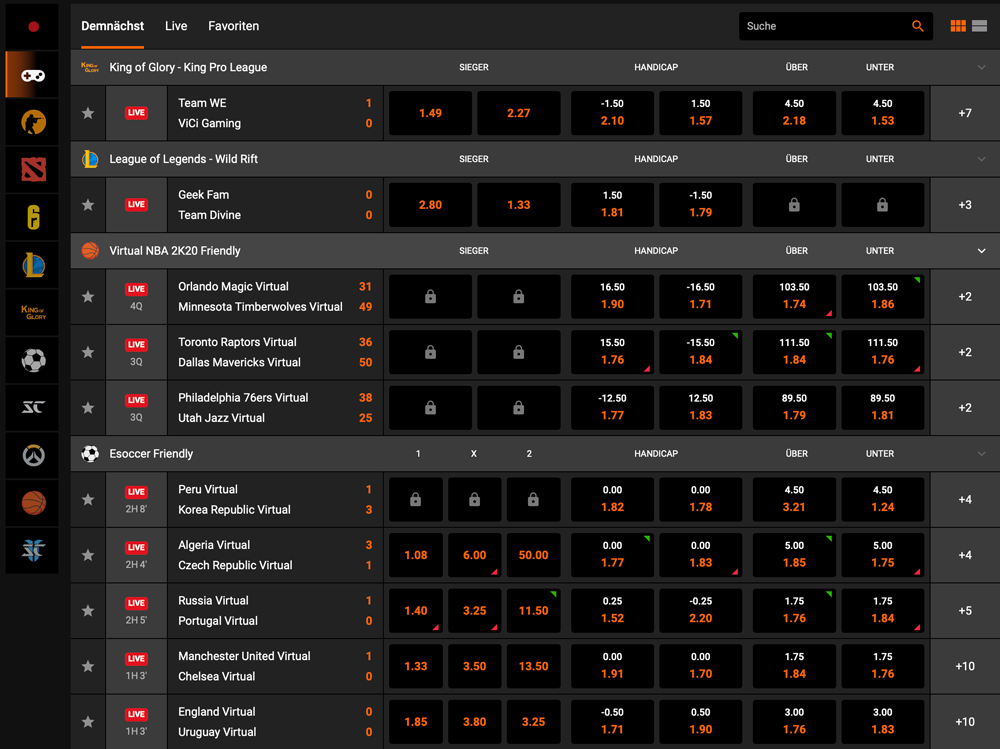Open the Dota 2 sidebar icon
The image size is (1000, 749).
33,170
